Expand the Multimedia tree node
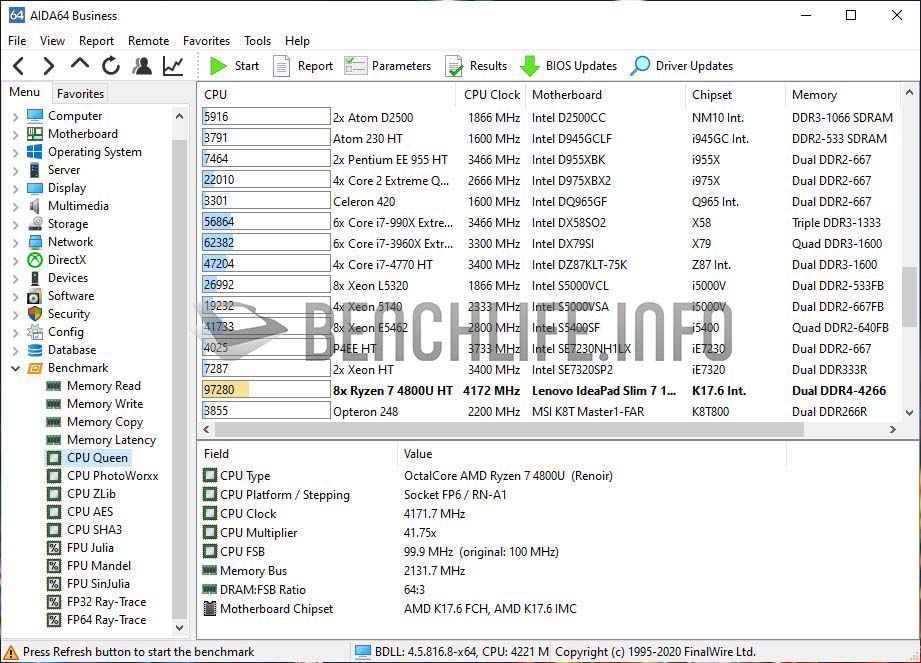The height and width of the screenshot is (663, 921). pos(15,207)
